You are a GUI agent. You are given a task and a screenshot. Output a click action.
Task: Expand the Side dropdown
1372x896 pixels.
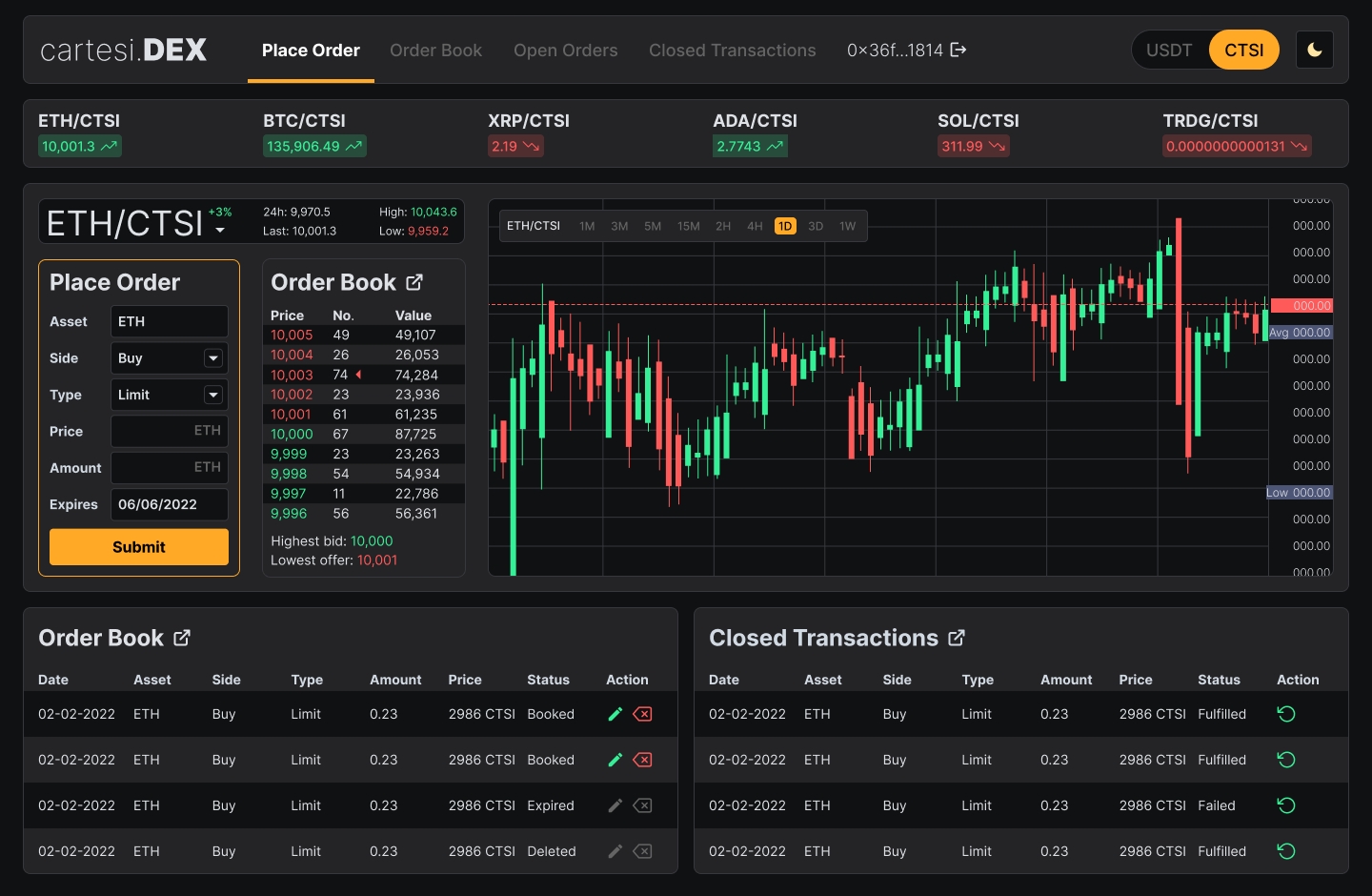213,358
